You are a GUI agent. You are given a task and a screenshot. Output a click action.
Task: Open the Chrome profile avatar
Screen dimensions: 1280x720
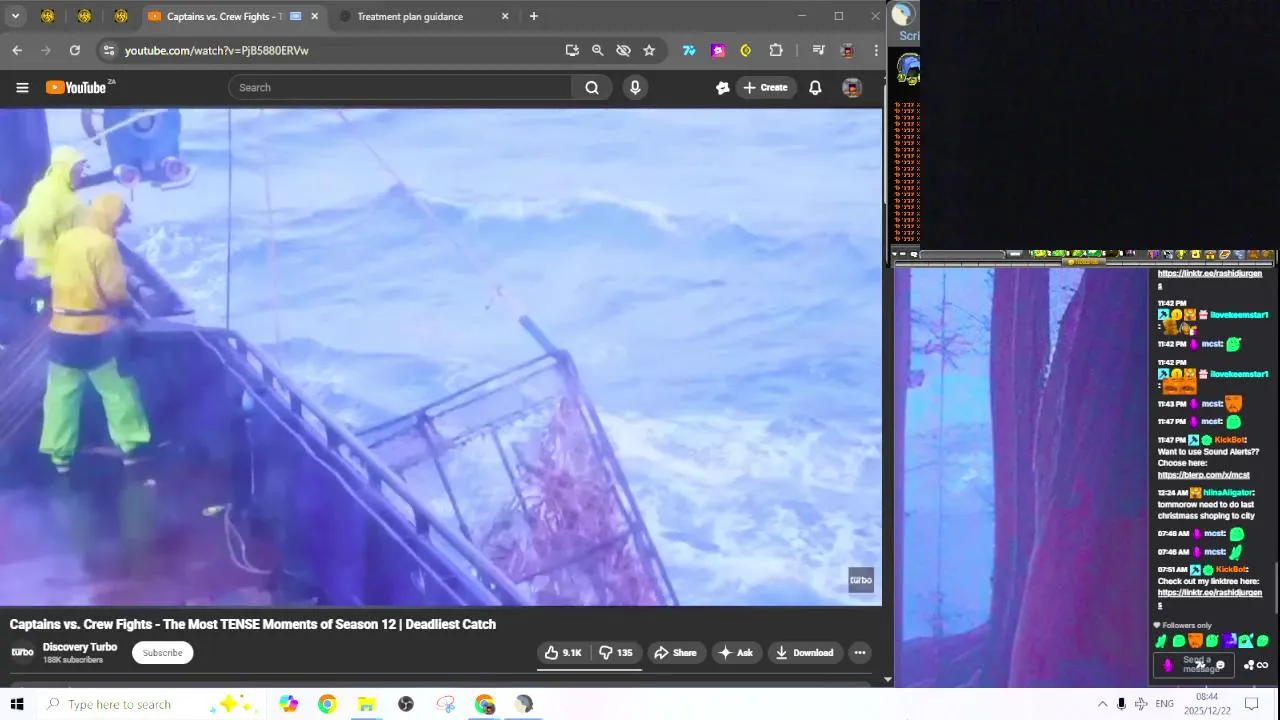(x=847, y=50)
